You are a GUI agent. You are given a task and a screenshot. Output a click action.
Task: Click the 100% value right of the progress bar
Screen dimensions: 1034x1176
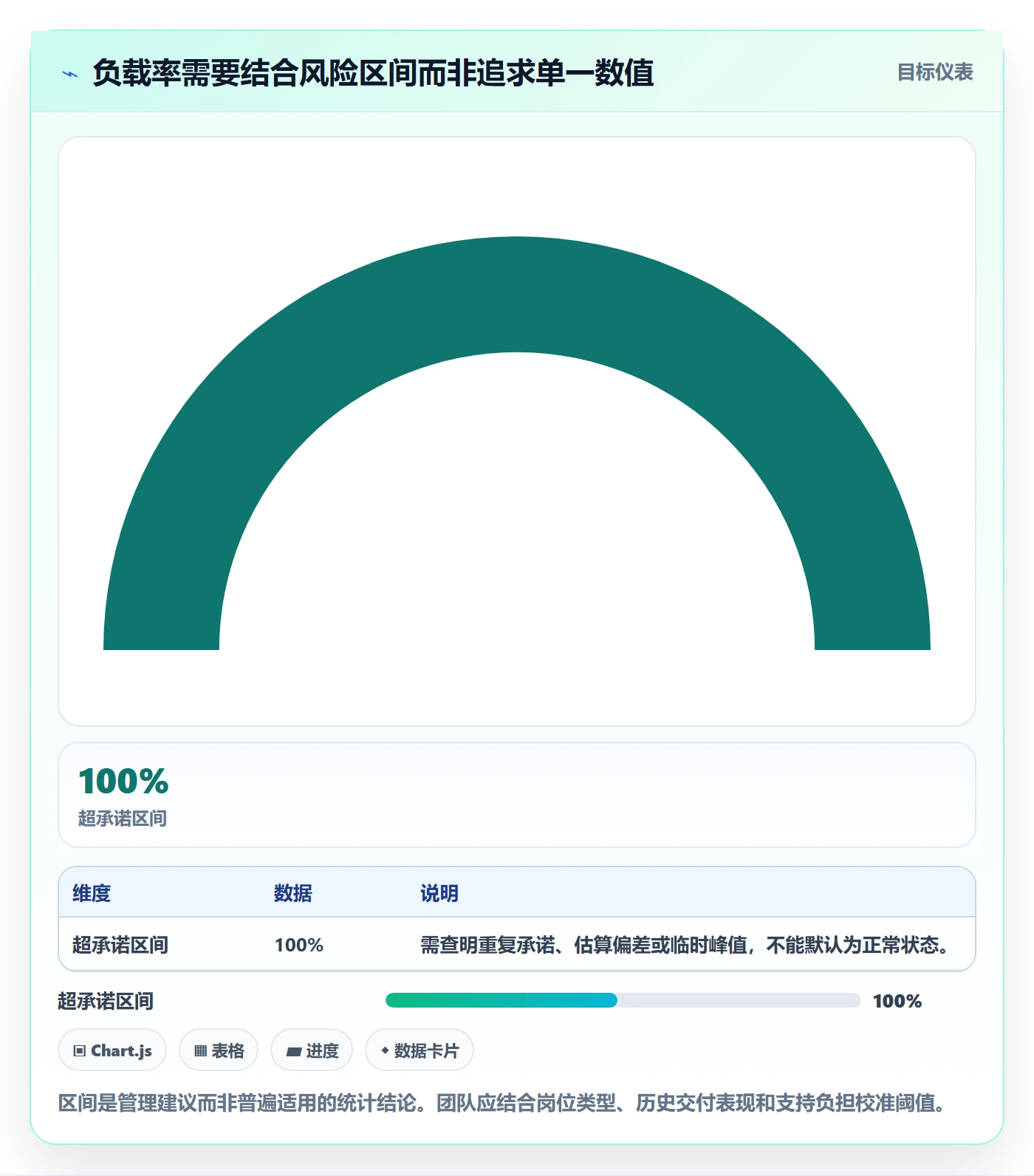pyautogui.click(x=897, y=1001)
